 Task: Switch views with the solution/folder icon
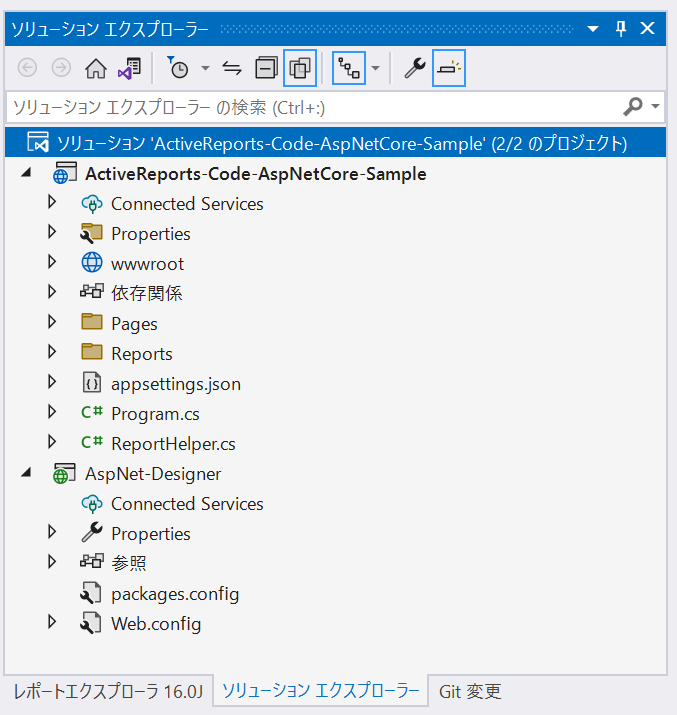(x=129, y=68)
